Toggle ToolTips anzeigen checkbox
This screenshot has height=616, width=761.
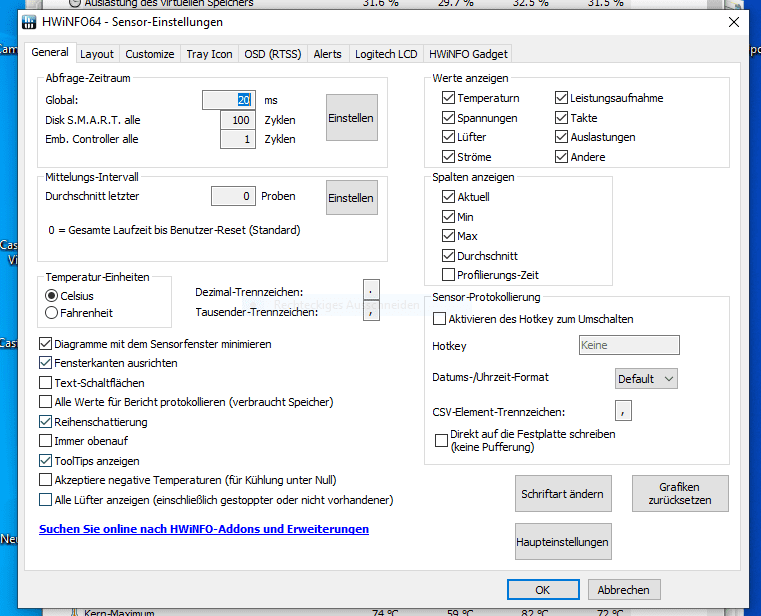coord(45,461)
